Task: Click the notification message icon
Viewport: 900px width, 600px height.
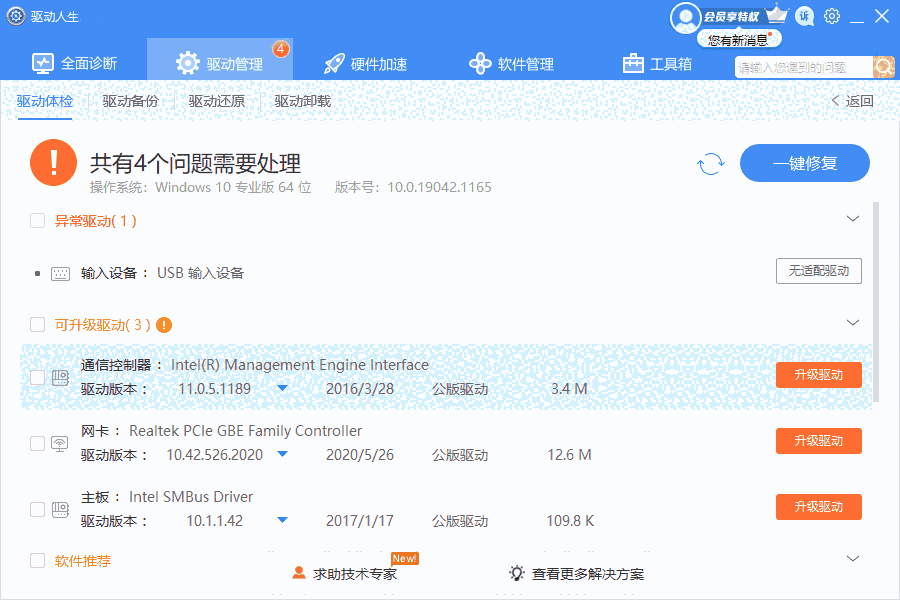Action: coord(804,16)
